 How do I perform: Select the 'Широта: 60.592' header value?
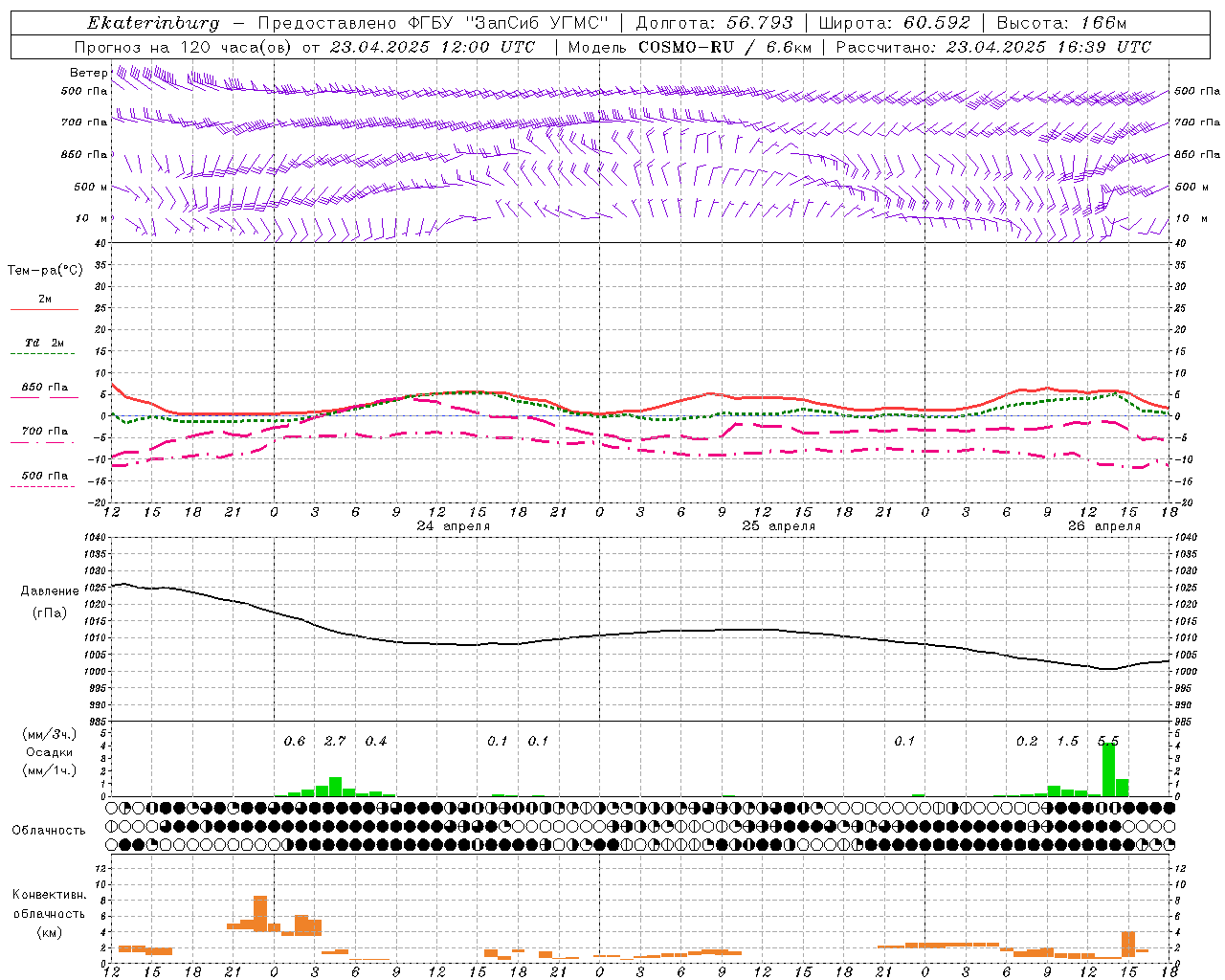[x=895, y=23]
